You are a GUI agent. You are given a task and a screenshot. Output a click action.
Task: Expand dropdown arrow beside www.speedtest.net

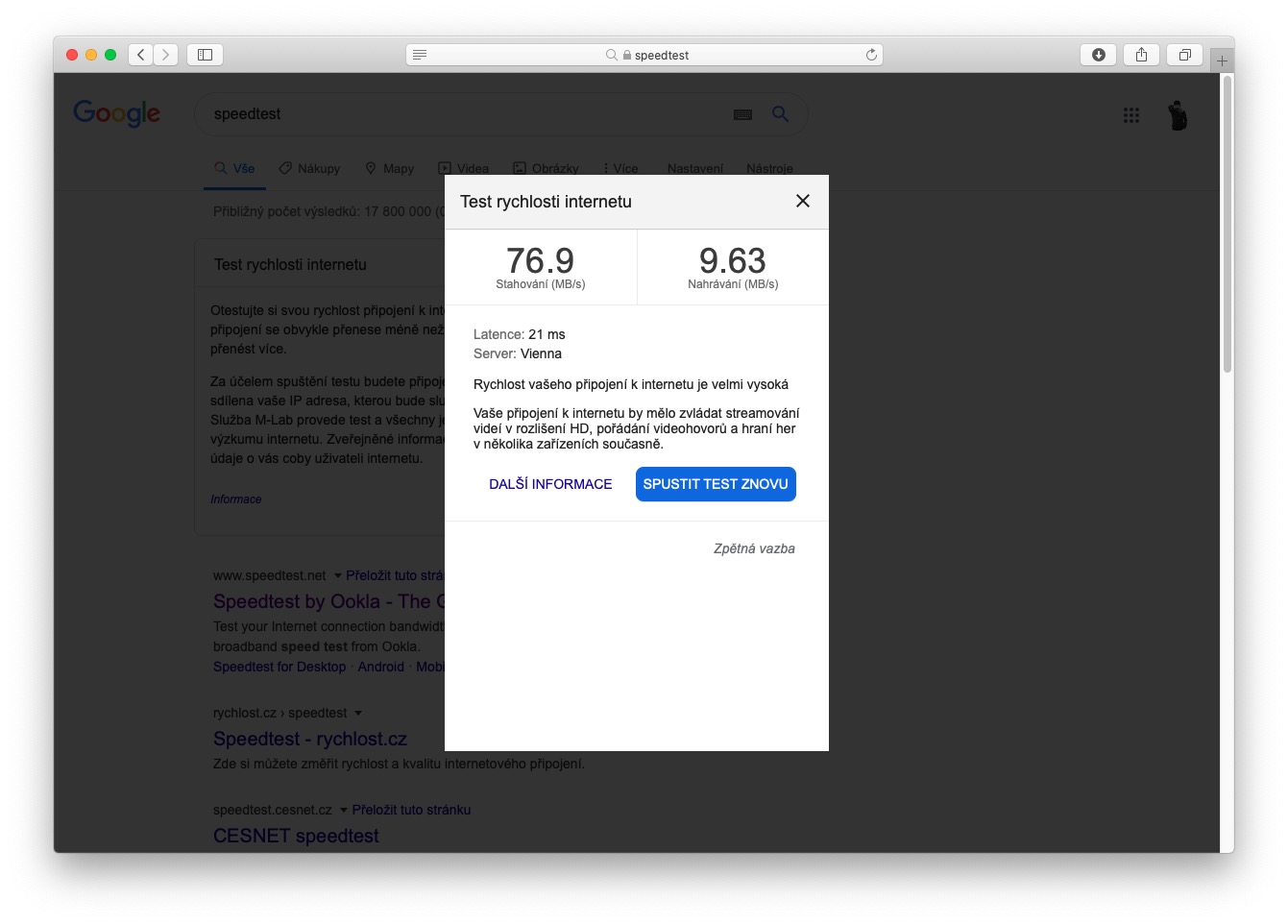click(x=337, y=576)
